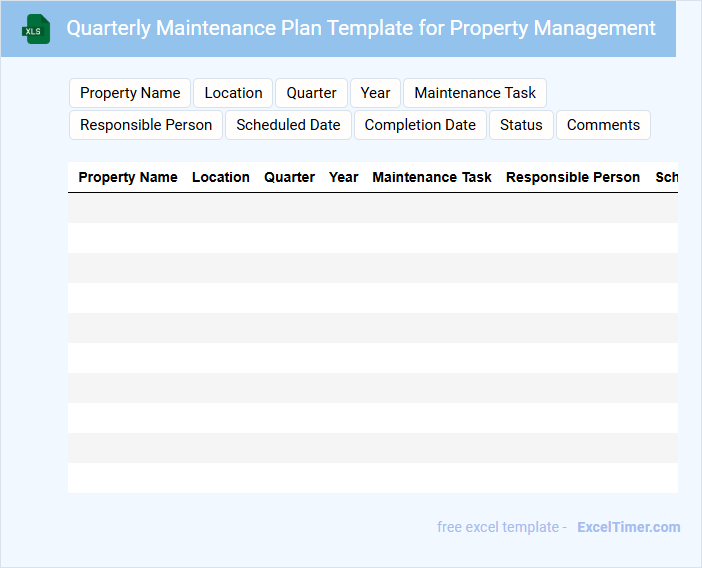
Task: Select the Maintenance Task column header
Action: (x=432, y=177)
